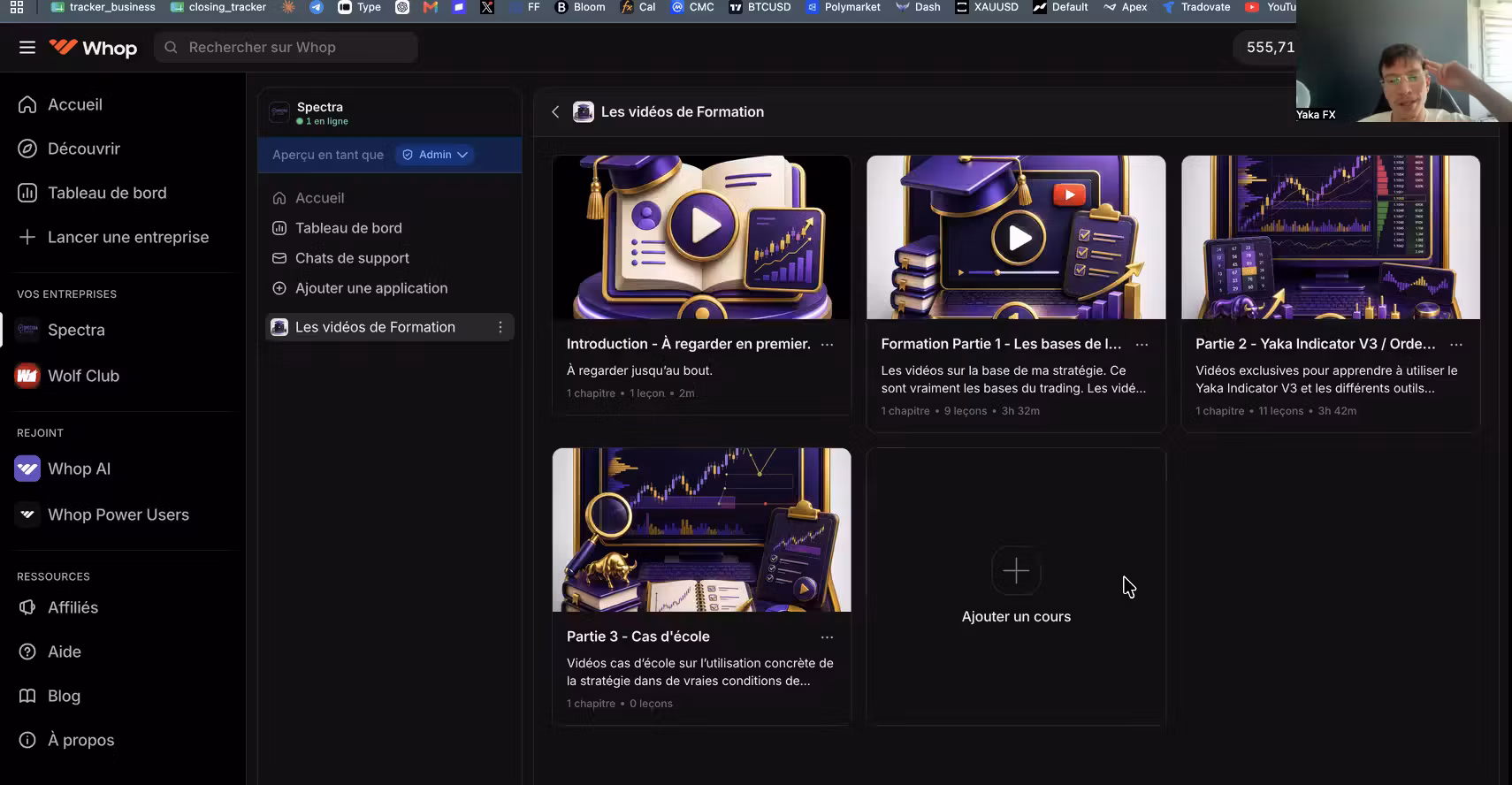Open the closing_tracker bookmark
Screen dimensions: 1512x785
(x=218, y=7)
